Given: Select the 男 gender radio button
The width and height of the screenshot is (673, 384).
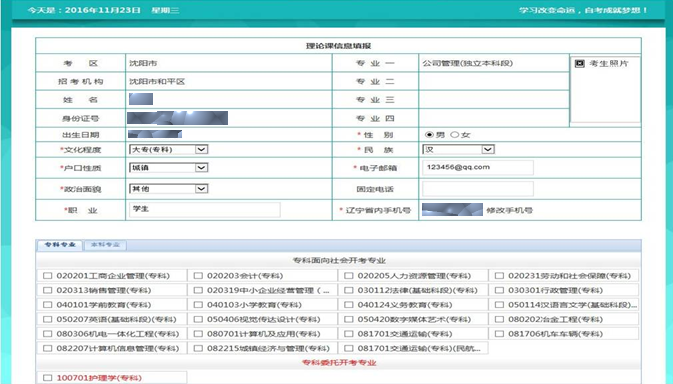Looking at the screenshot, I should pyautogui.click(x=429, y=135).
